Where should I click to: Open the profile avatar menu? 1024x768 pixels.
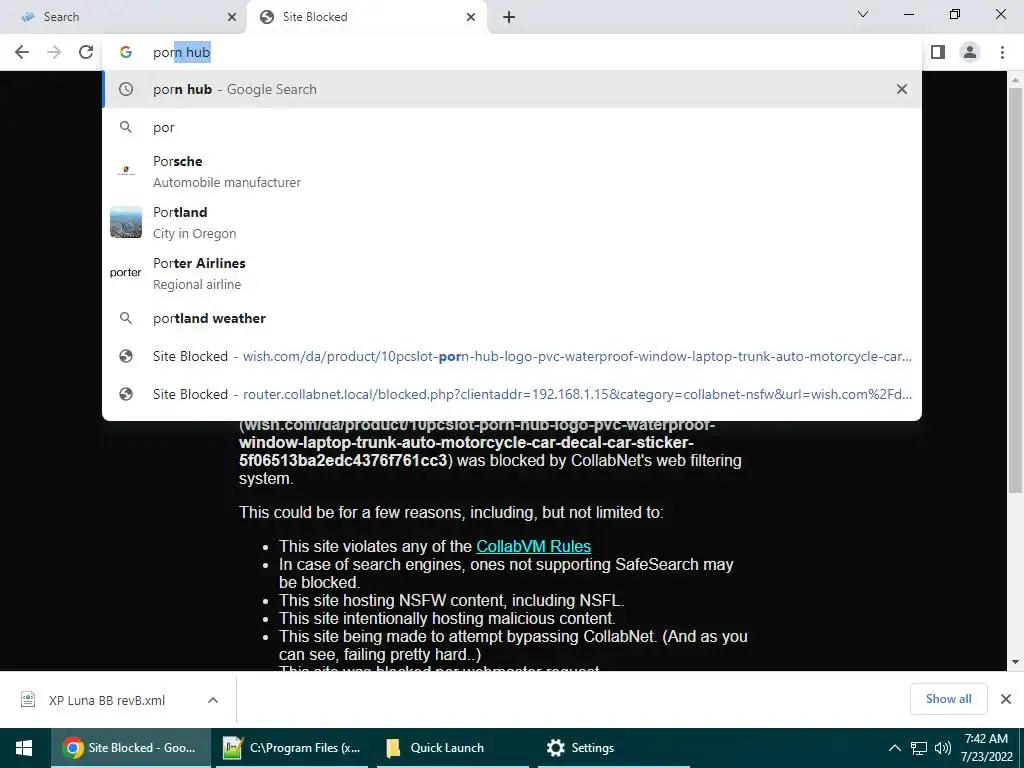tap(970, 52)
